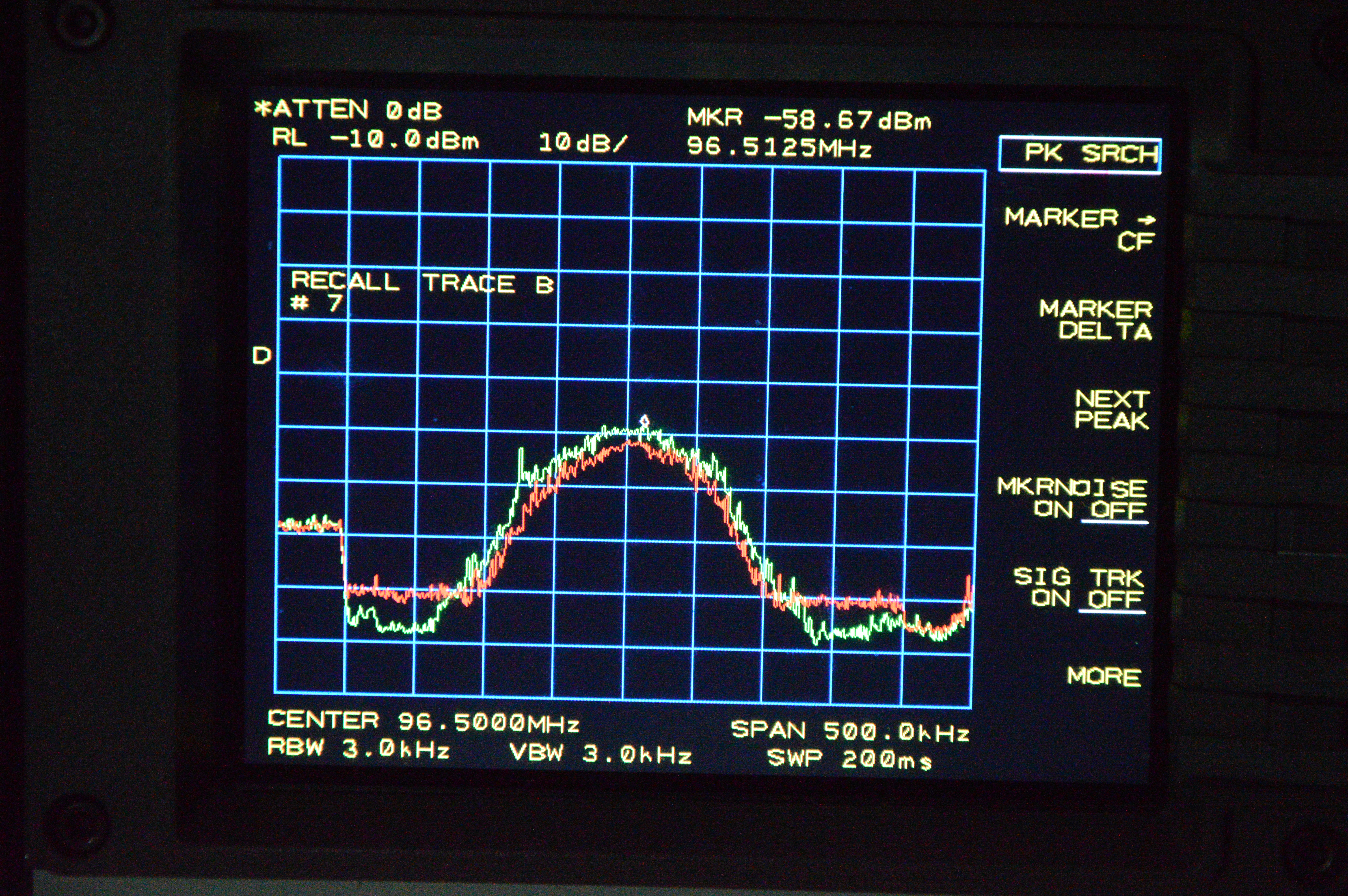The width and height of the screenshot is (1348, 896).
Task: Click the SWP 200ms sweep time
Action: coord(850,759)
